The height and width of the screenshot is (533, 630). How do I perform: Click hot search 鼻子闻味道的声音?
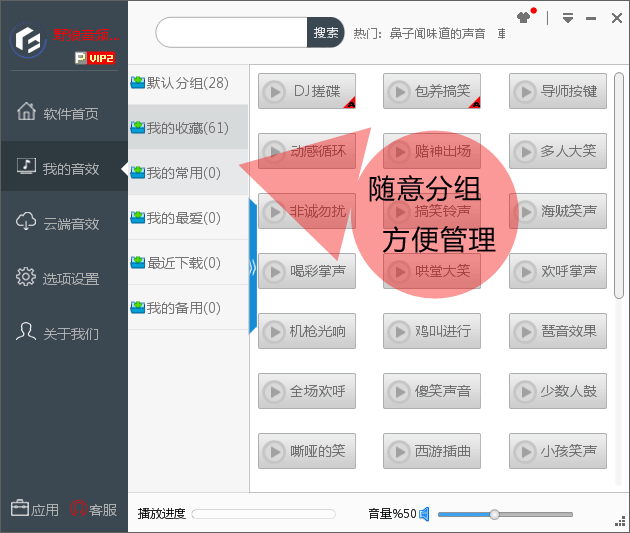(437, 34)
